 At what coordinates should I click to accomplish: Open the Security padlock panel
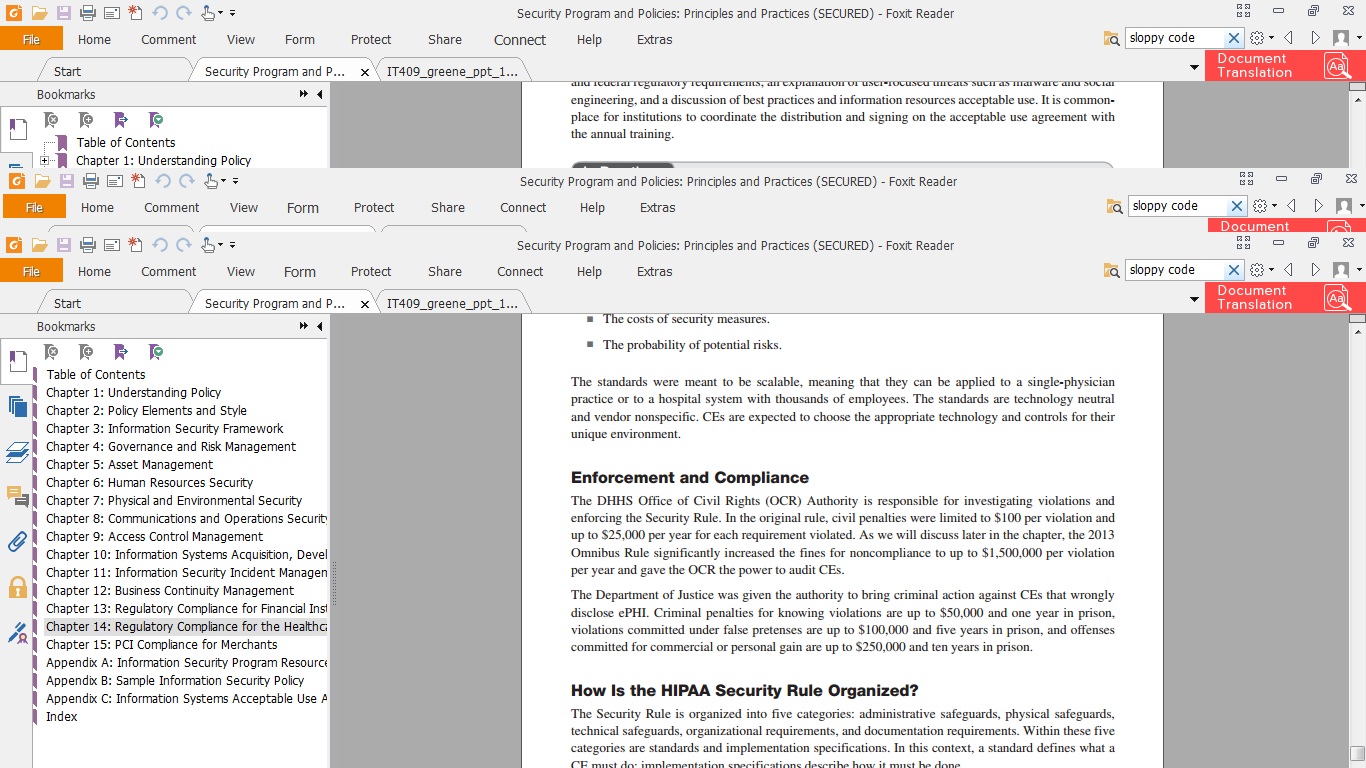pos(17,587)
